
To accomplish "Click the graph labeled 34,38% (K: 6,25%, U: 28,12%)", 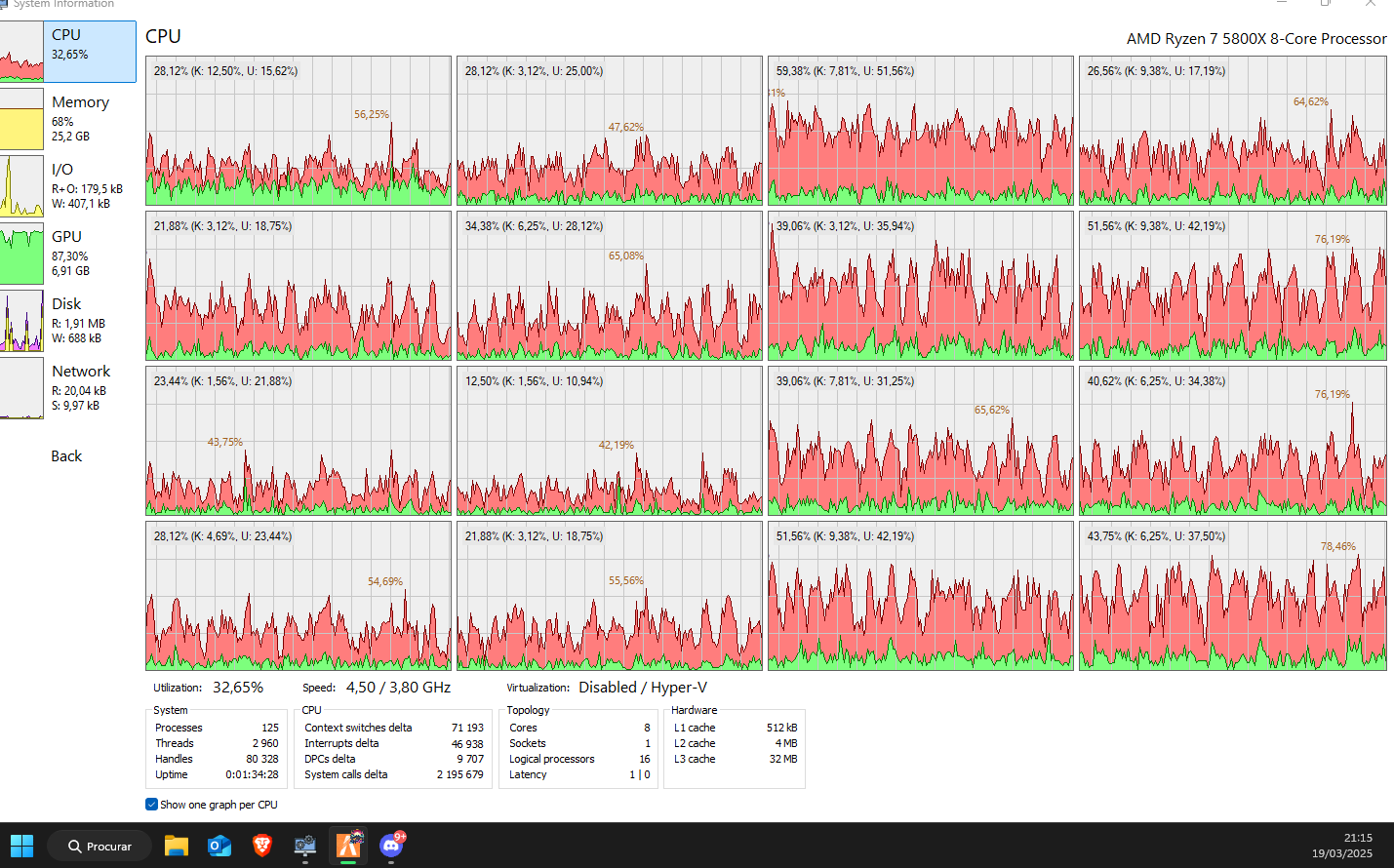I will (610, 286).
